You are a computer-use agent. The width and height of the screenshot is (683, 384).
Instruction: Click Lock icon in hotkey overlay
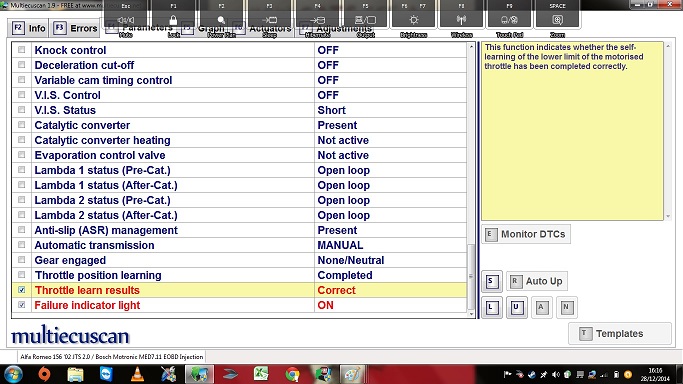[x=173, y=20]
